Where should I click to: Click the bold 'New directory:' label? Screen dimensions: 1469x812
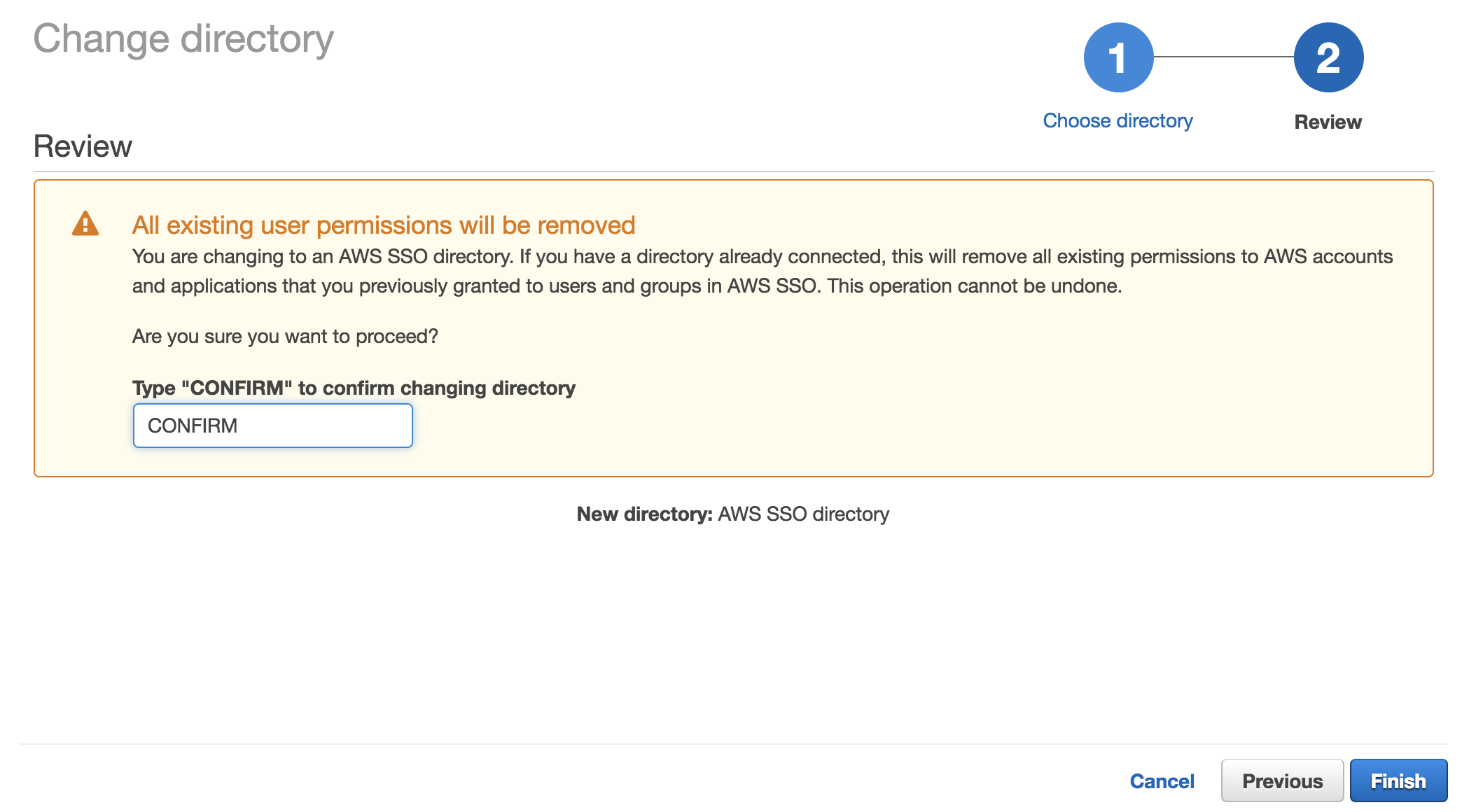coord(644,514)
